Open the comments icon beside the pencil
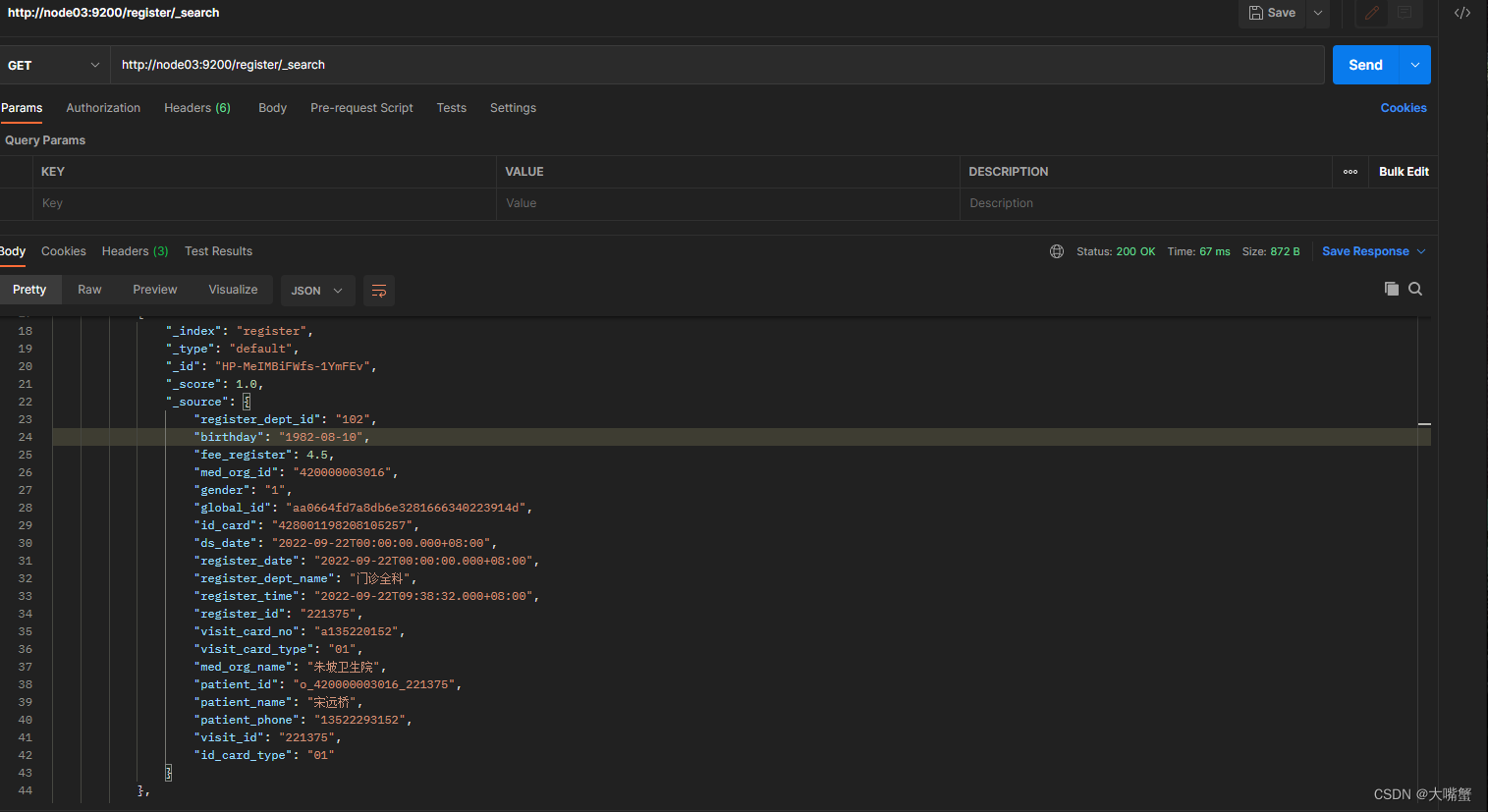 pyautogui.click(x=1405, y=13)
